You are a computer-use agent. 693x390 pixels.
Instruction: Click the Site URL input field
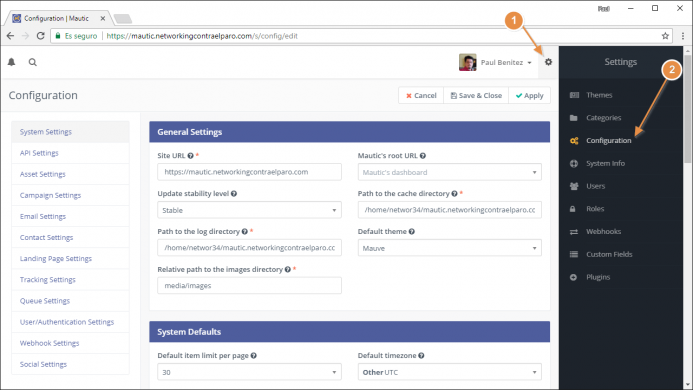point(249,172)
